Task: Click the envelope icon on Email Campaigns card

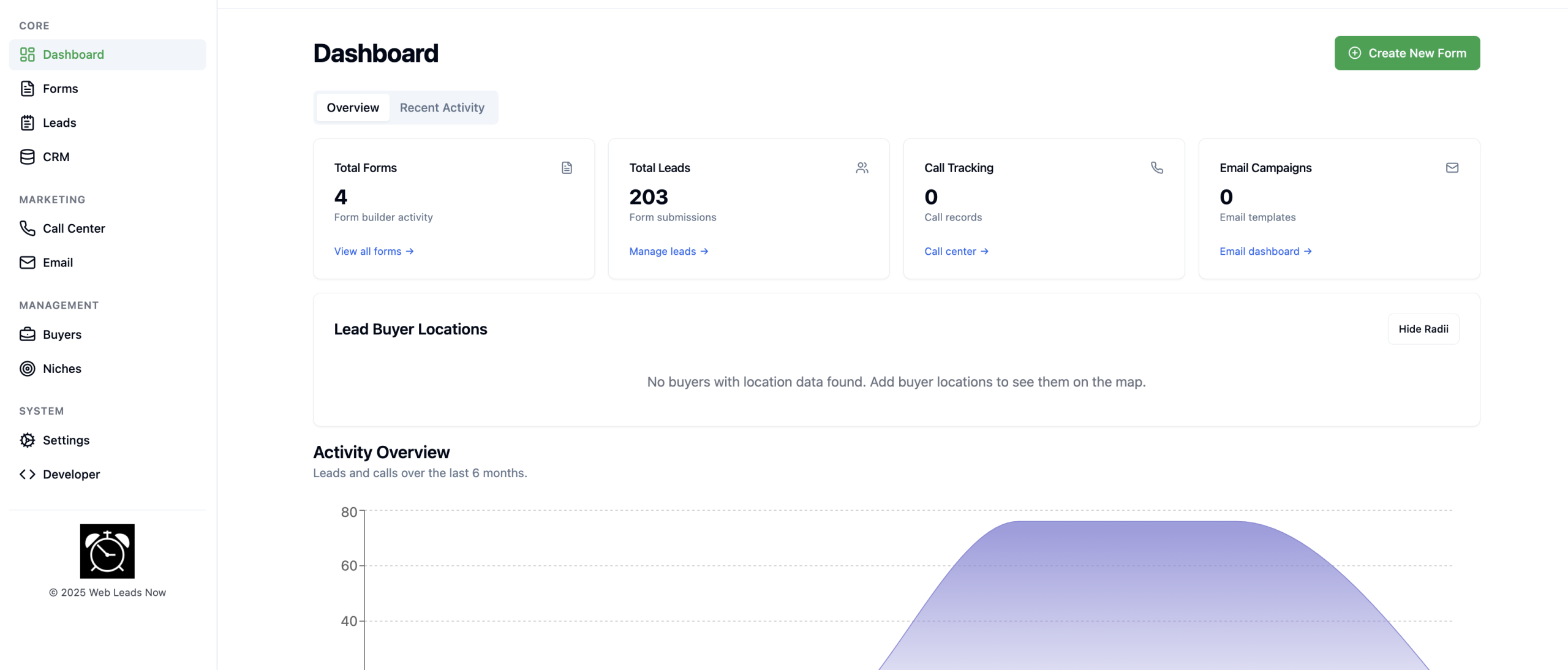Action: (x=1452, y=168)
